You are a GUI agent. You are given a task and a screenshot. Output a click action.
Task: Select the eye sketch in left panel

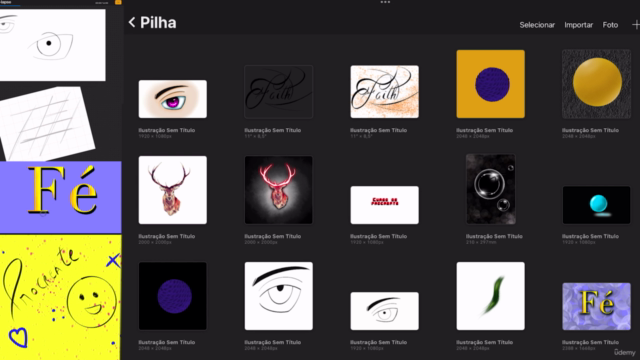click(x=52, y=45)
